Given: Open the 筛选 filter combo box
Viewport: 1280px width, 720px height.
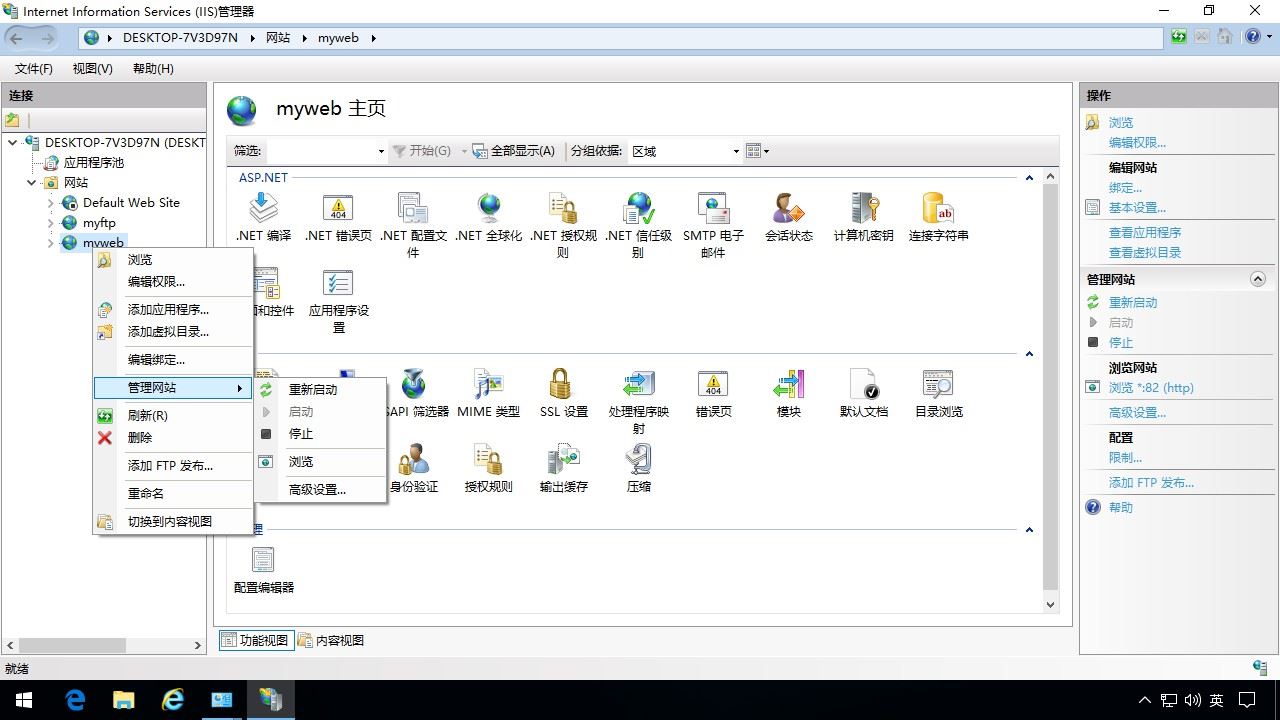Looking at the screenshot, I should point(326,151).
